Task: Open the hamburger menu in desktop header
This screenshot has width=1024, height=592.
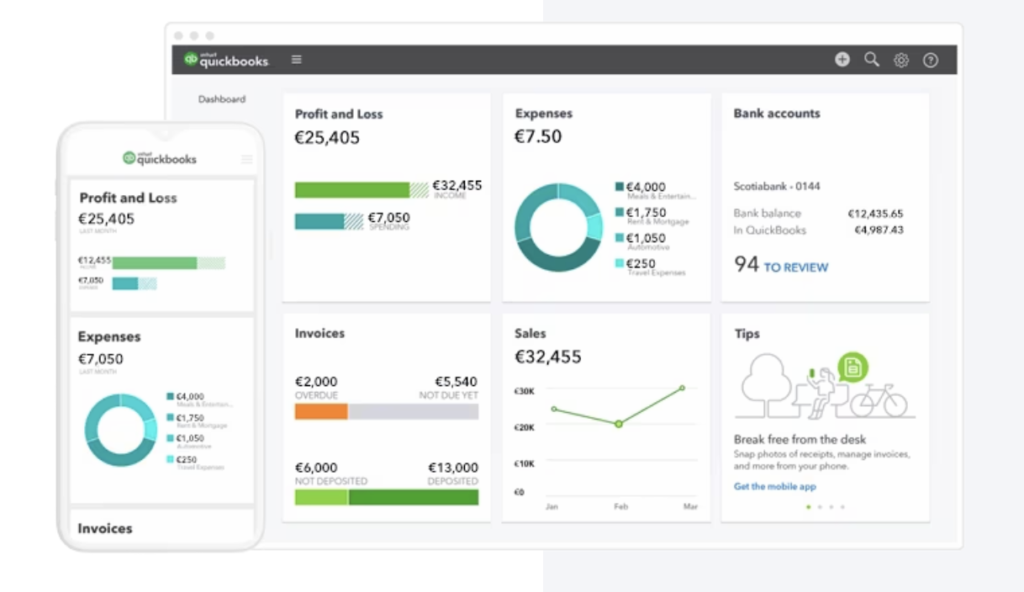Action: (296, 59)
